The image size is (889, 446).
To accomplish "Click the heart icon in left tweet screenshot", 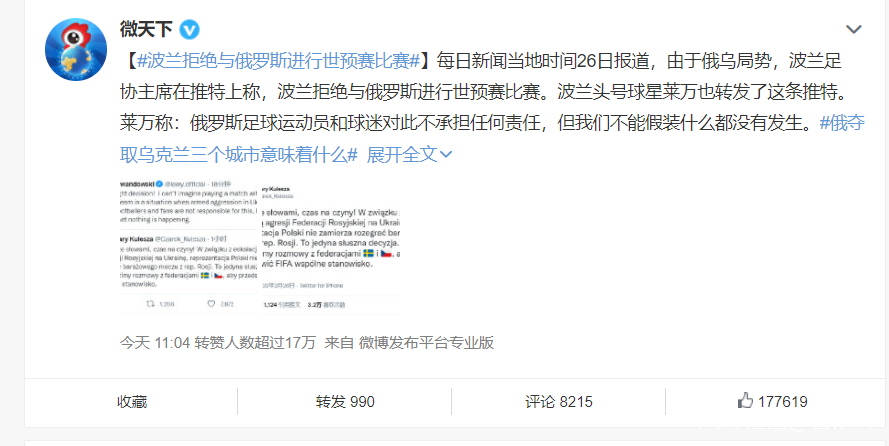I will coord(211,304).
